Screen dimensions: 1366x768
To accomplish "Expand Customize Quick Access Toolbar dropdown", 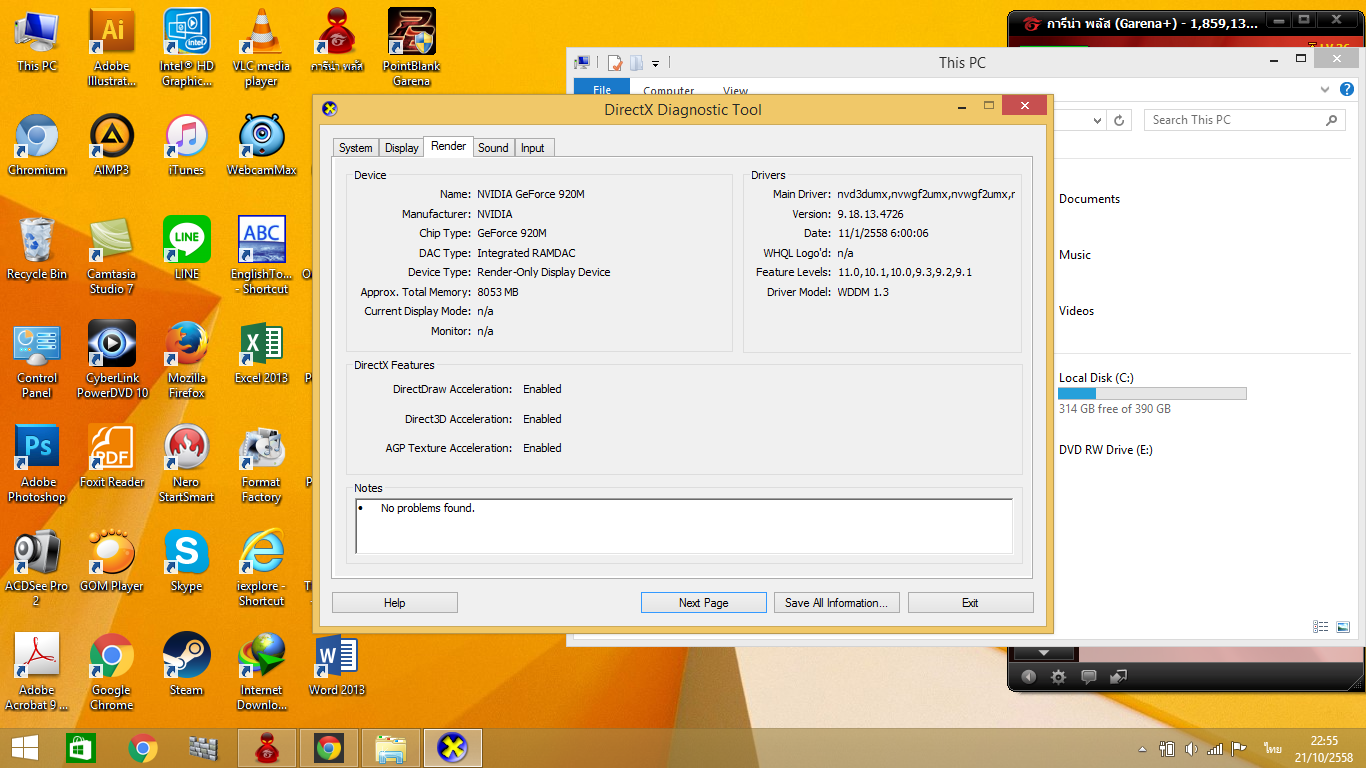I will 655,63.
